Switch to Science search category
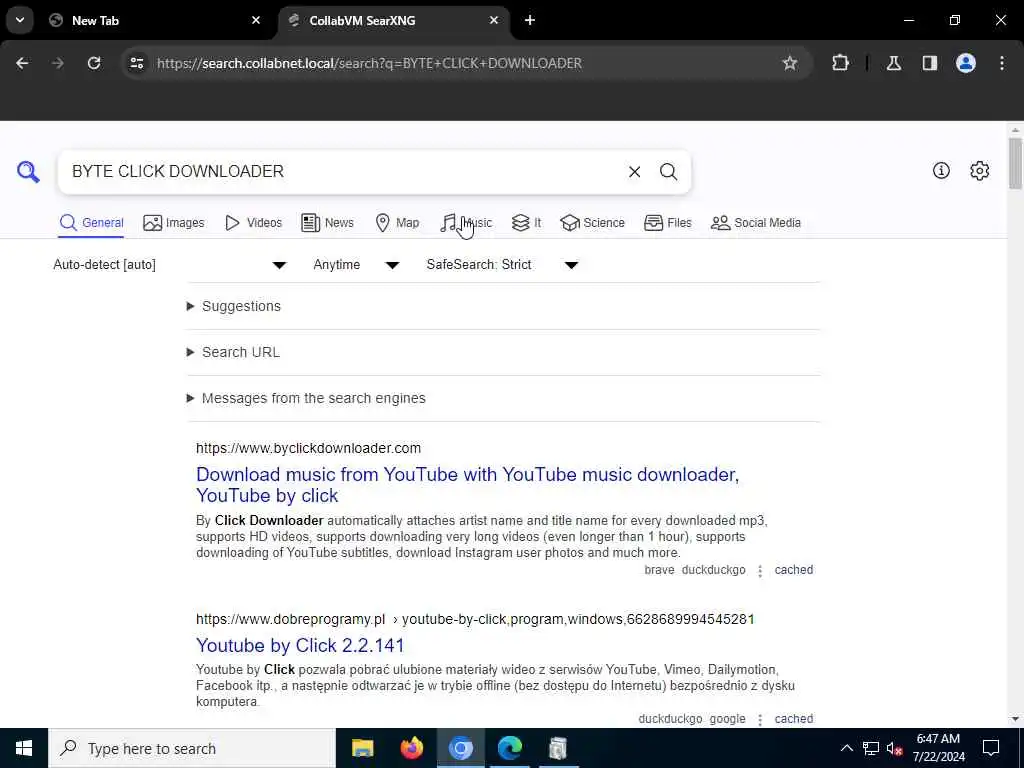Viewport: 1024px width, 768px height. pos(592,223)
